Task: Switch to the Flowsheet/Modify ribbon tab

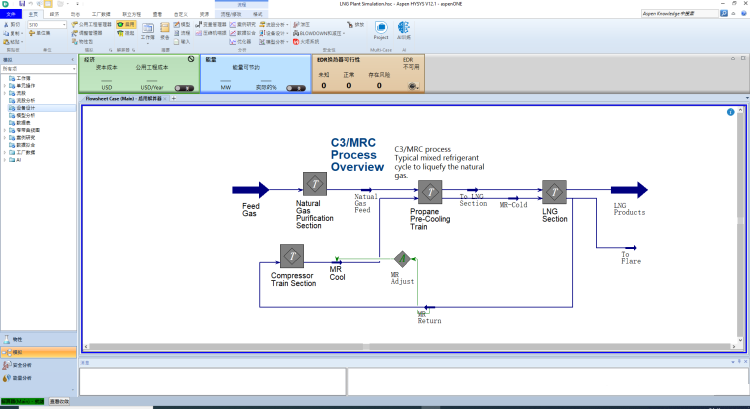Action: point(231,14)
